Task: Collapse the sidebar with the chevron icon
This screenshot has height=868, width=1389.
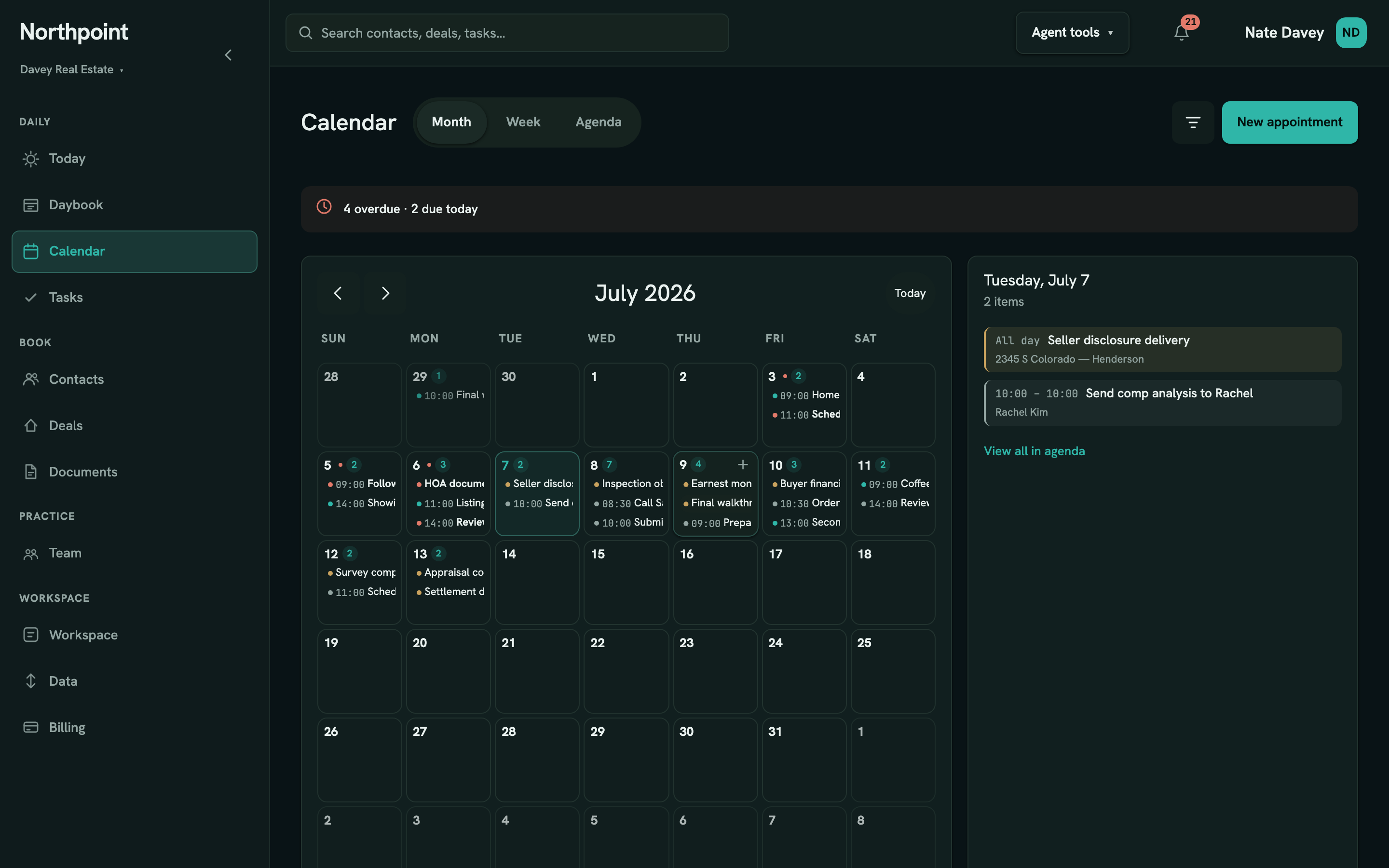Action: point(228,55)
